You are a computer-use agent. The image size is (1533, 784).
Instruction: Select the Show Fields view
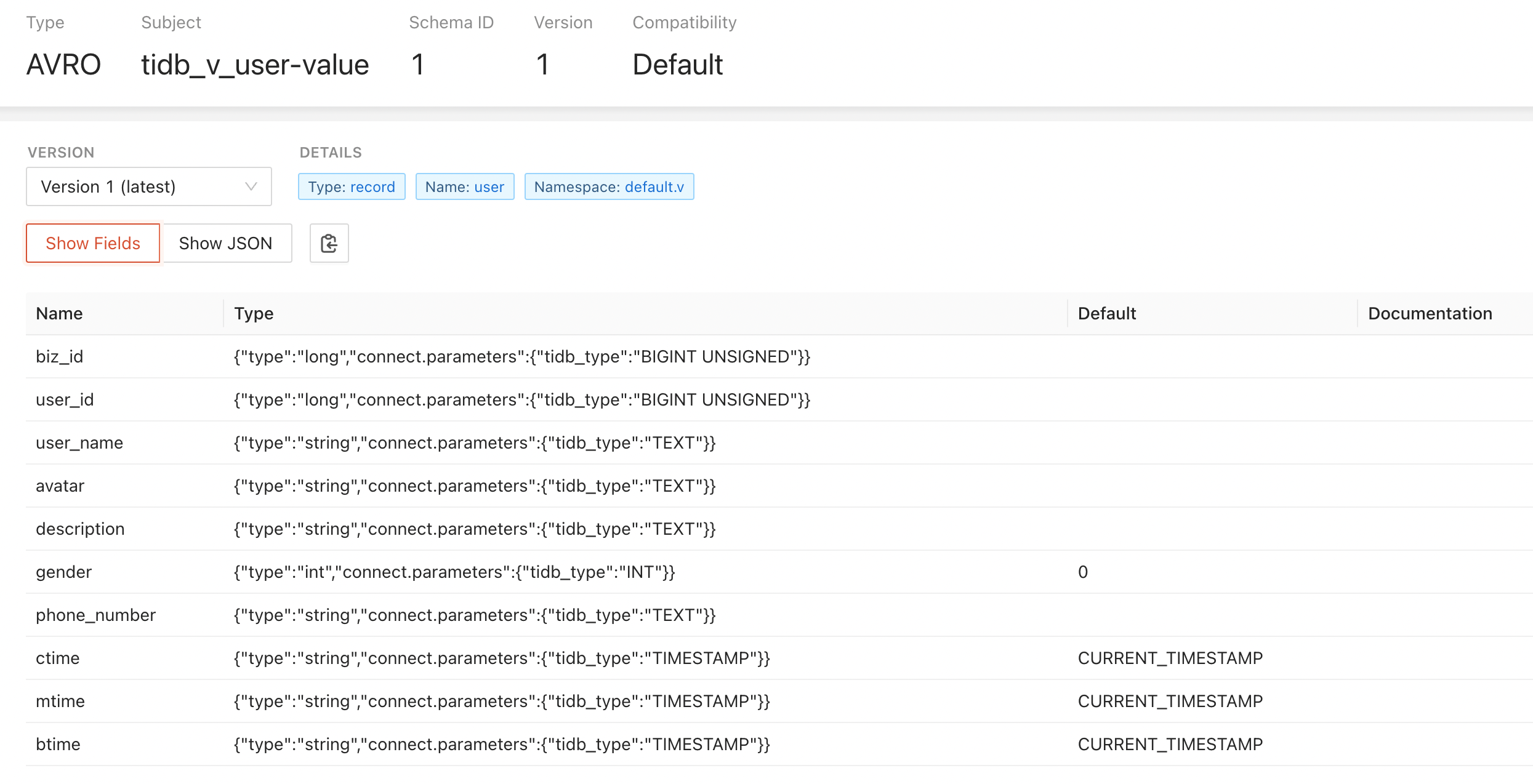92,243
